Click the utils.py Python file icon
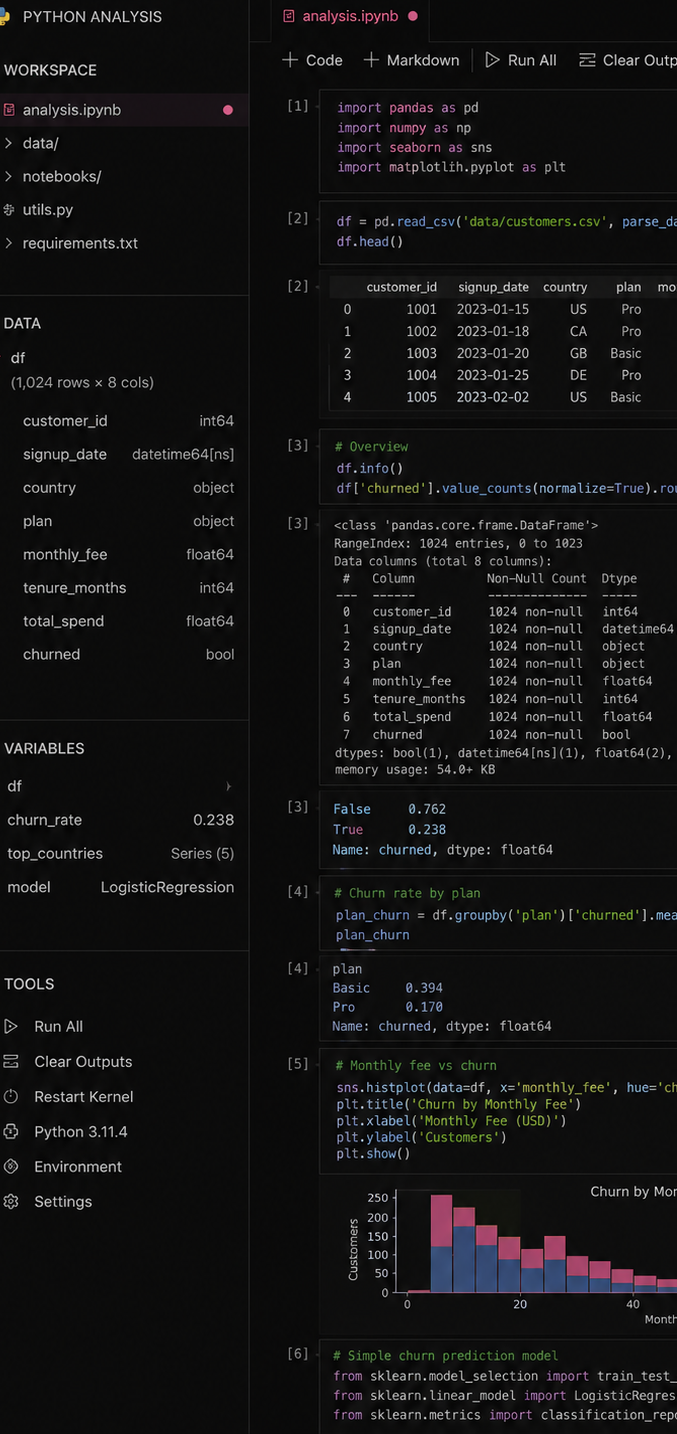Image resolution: width=677 pixels, height=1434 pixels. [x=10, y=210]
